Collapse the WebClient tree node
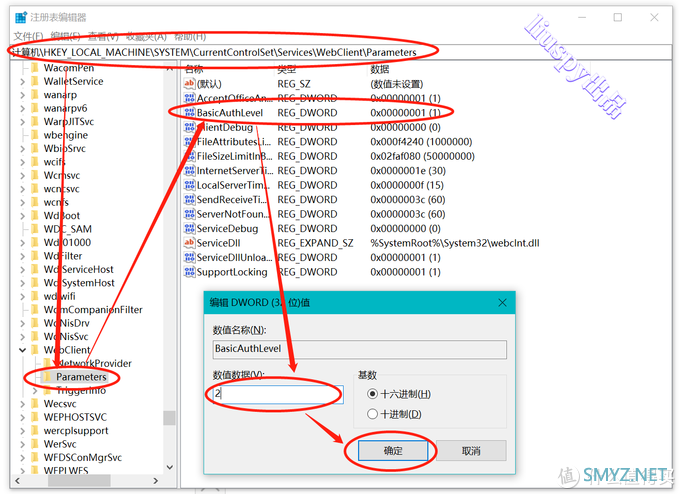 tap(23, 350)
